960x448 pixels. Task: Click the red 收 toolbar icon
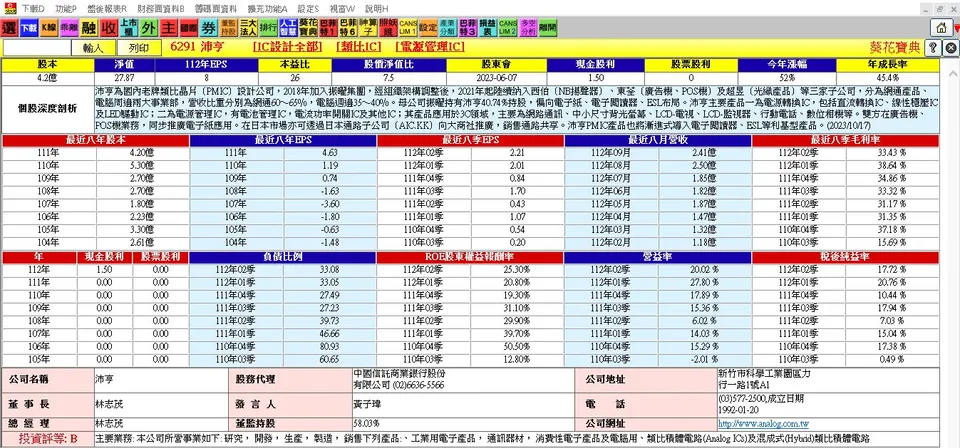(x=109, y=28)
